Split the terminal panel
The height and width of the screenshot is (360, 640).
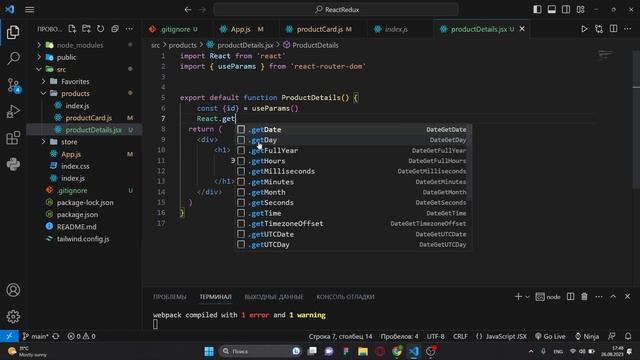click(x=571, y=297)
